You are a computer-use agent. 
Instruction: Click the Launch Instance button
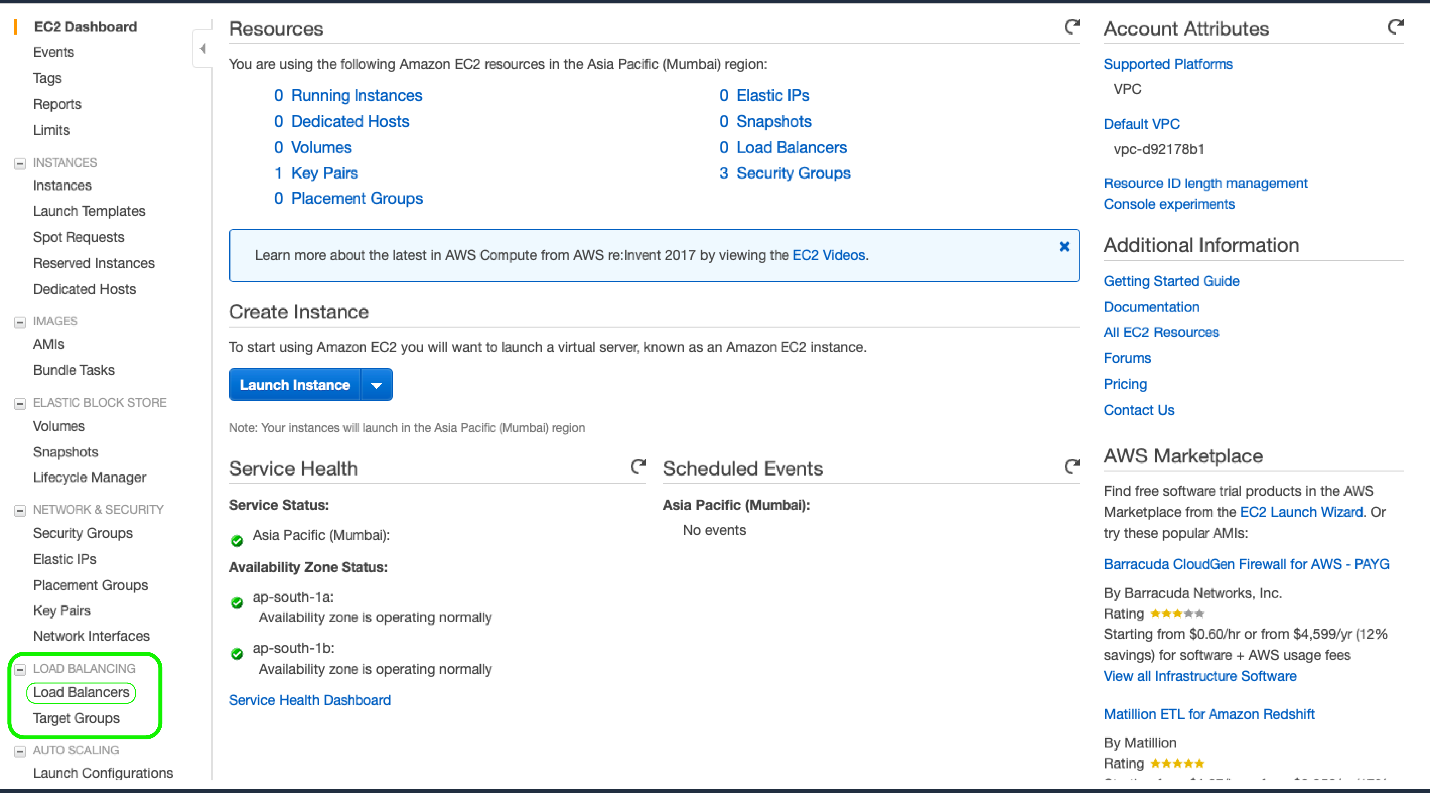pos(295,385)
